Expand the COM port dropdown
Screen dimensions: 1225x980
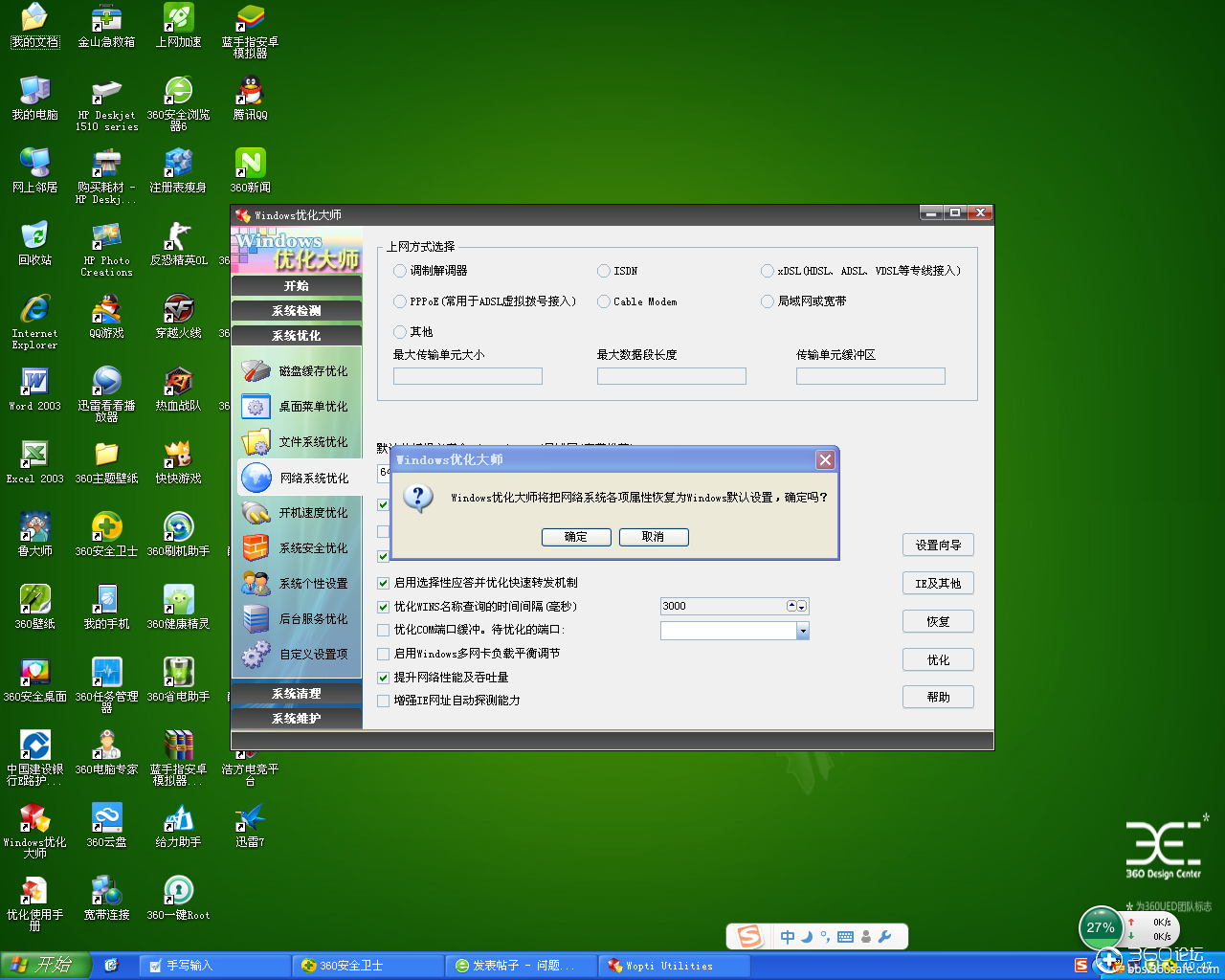803,631
